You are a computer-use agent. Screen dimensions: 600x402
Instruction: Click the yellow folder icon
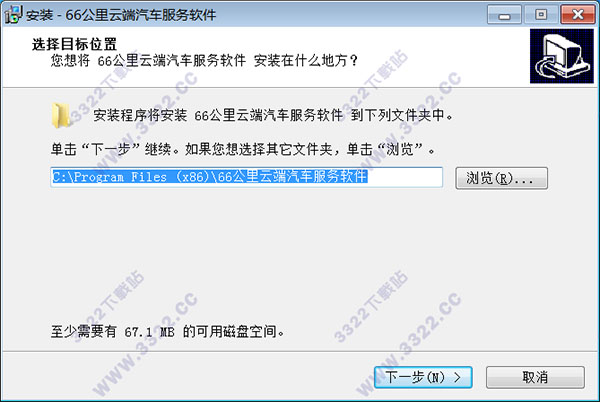tap(60, 116)
